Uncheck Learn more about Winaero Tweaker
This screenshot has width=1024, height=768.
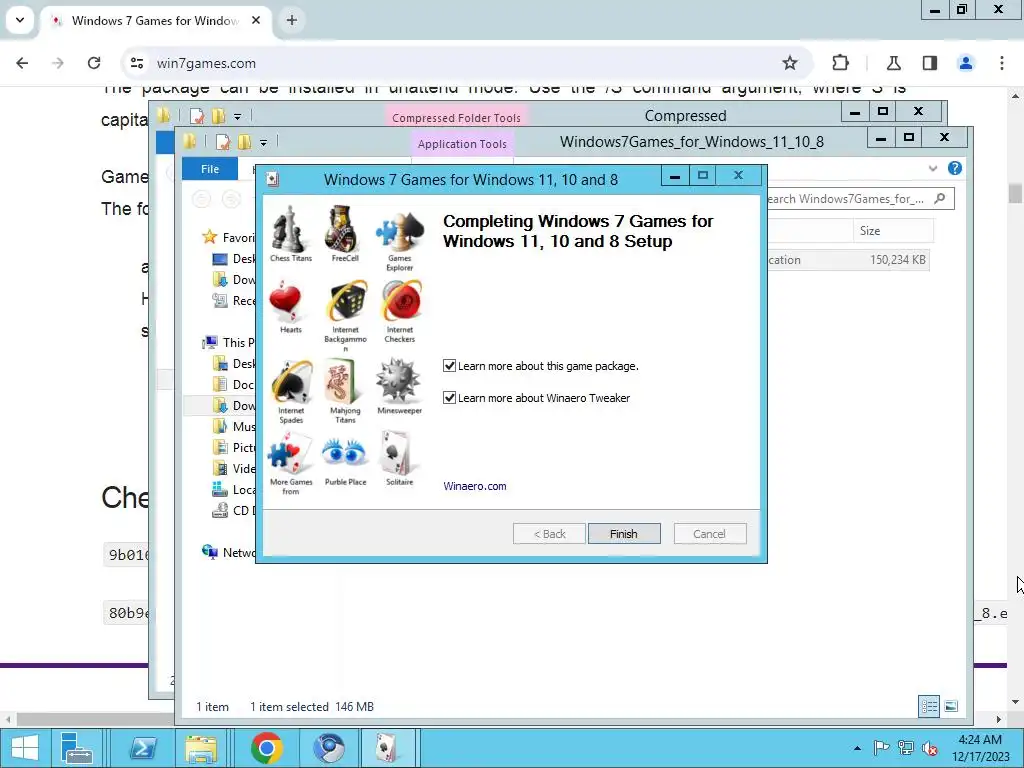[x=449, y=398]
